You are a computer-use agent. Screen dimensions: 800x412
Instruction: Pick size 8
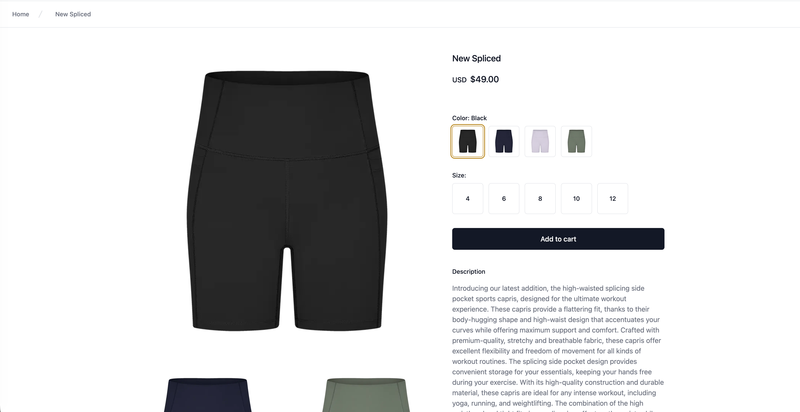540,199
